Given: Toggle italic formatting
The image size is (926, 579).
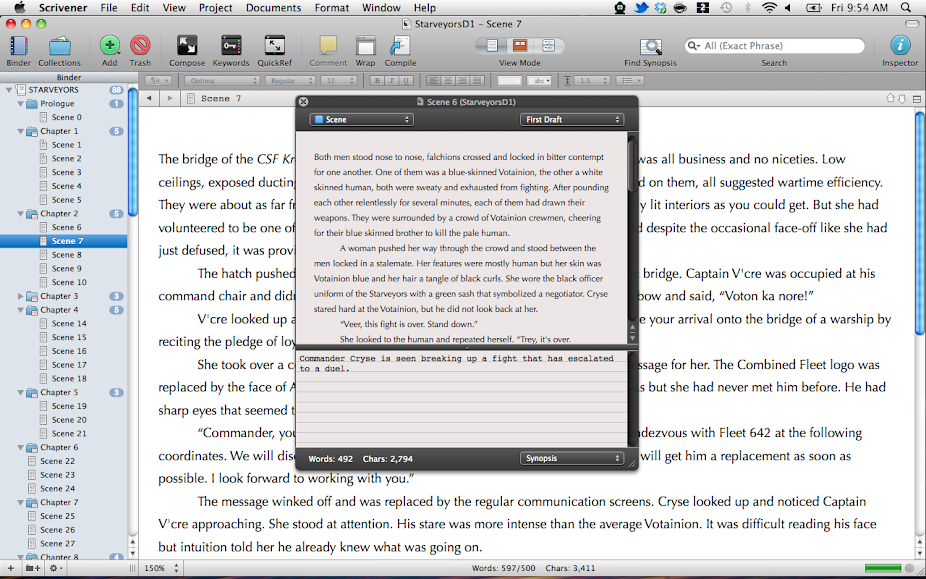Looking at the screenshot, I should [x=391, y=81].
